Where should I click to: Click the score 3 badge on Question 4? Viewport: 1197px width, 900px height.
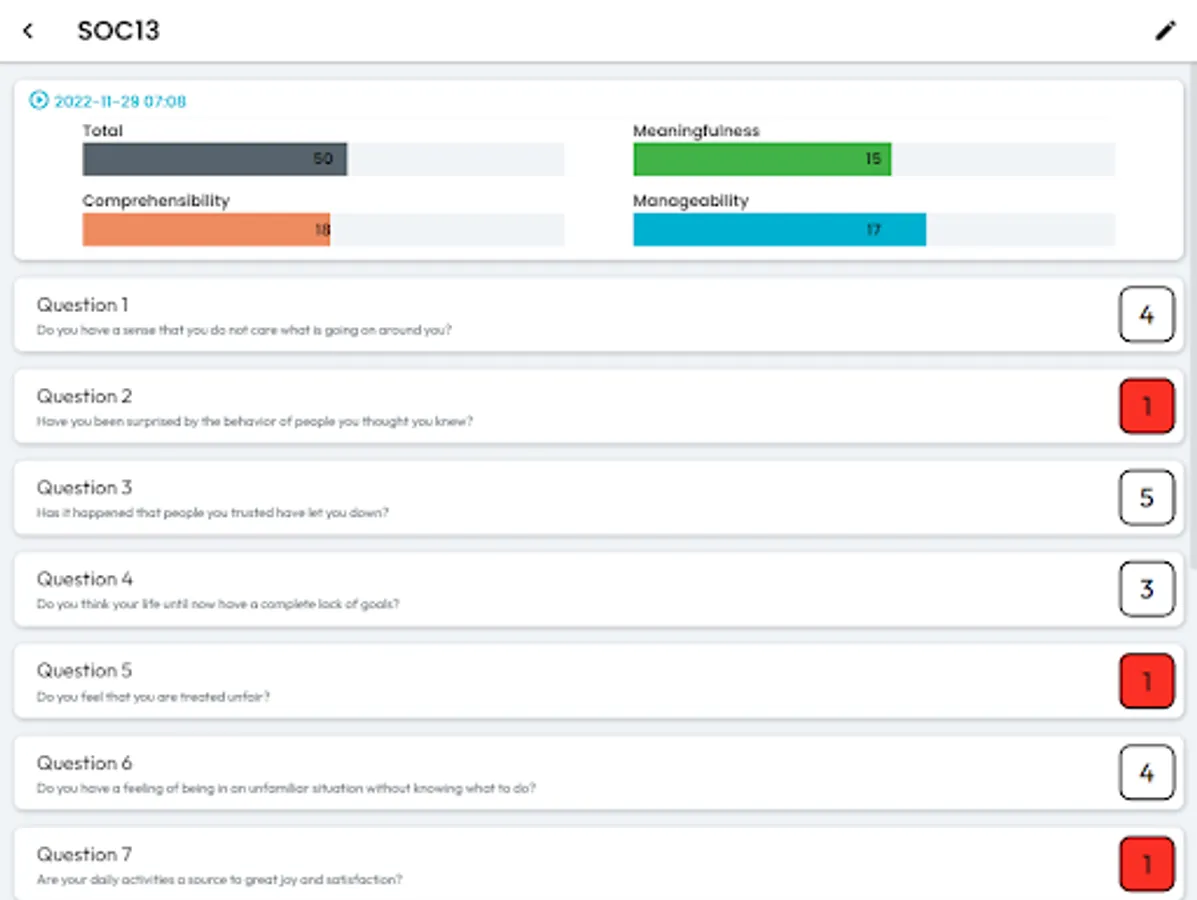[1146, 589]
